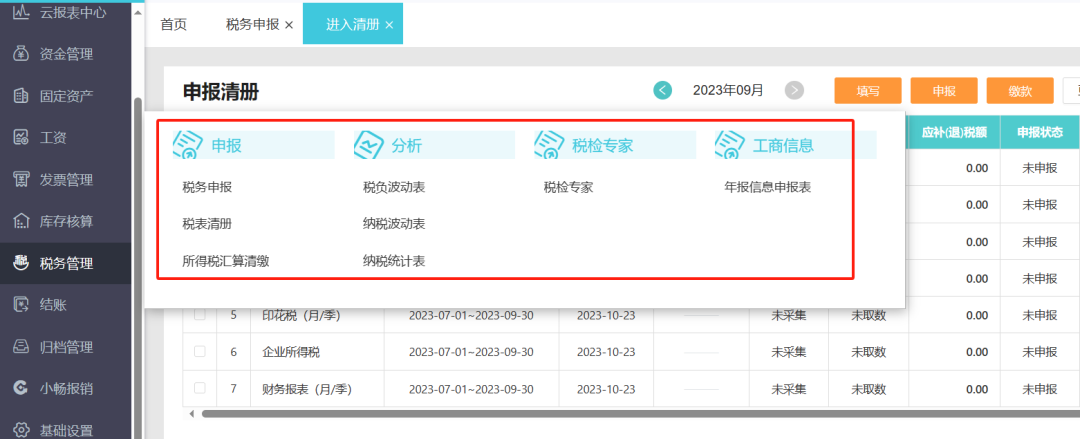Open 固定资产 in the sidebar
Viewport: 1080px width, 439px height.
65,96
